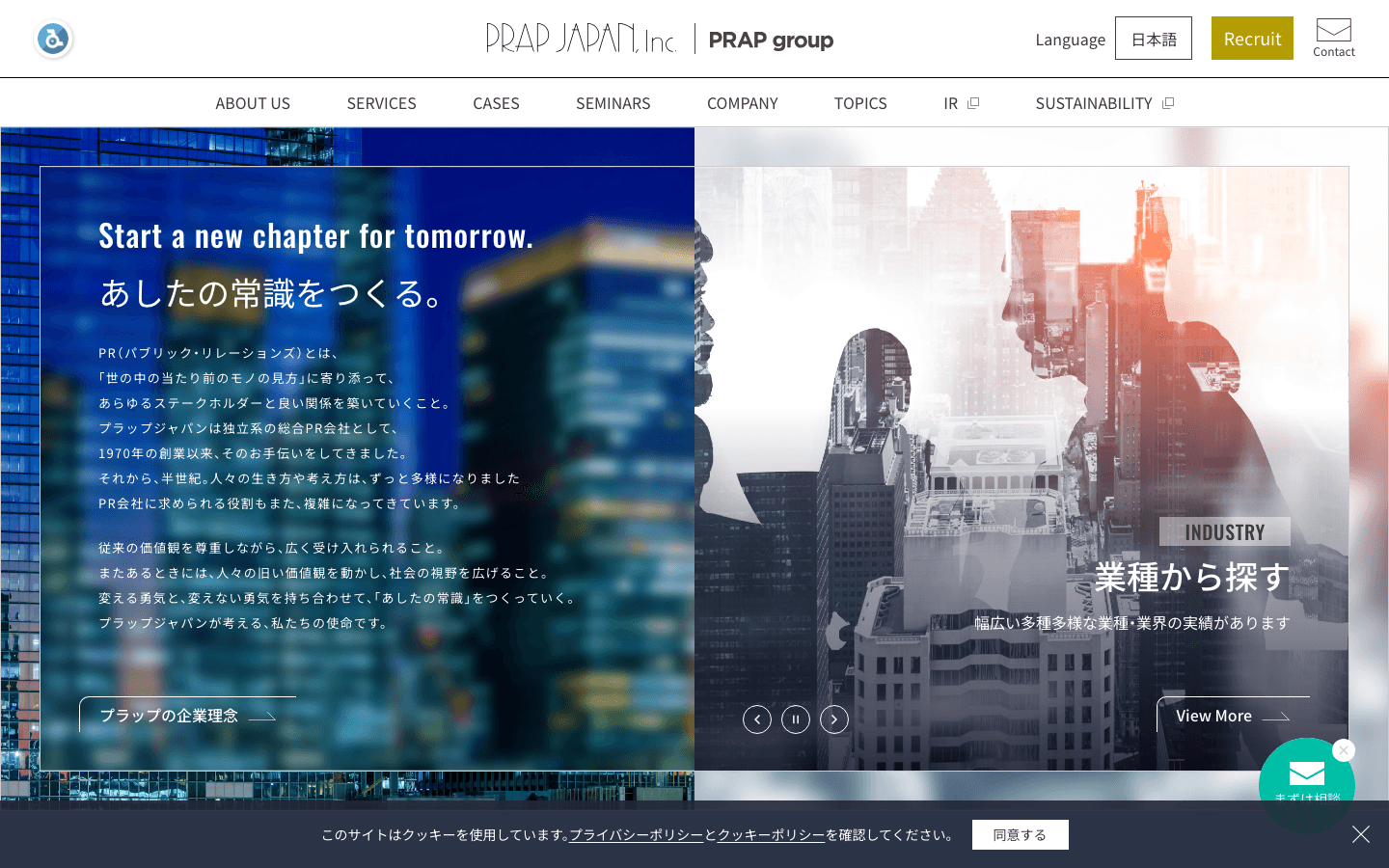Open クッキーポリシー link

click(x=772, y=835)
